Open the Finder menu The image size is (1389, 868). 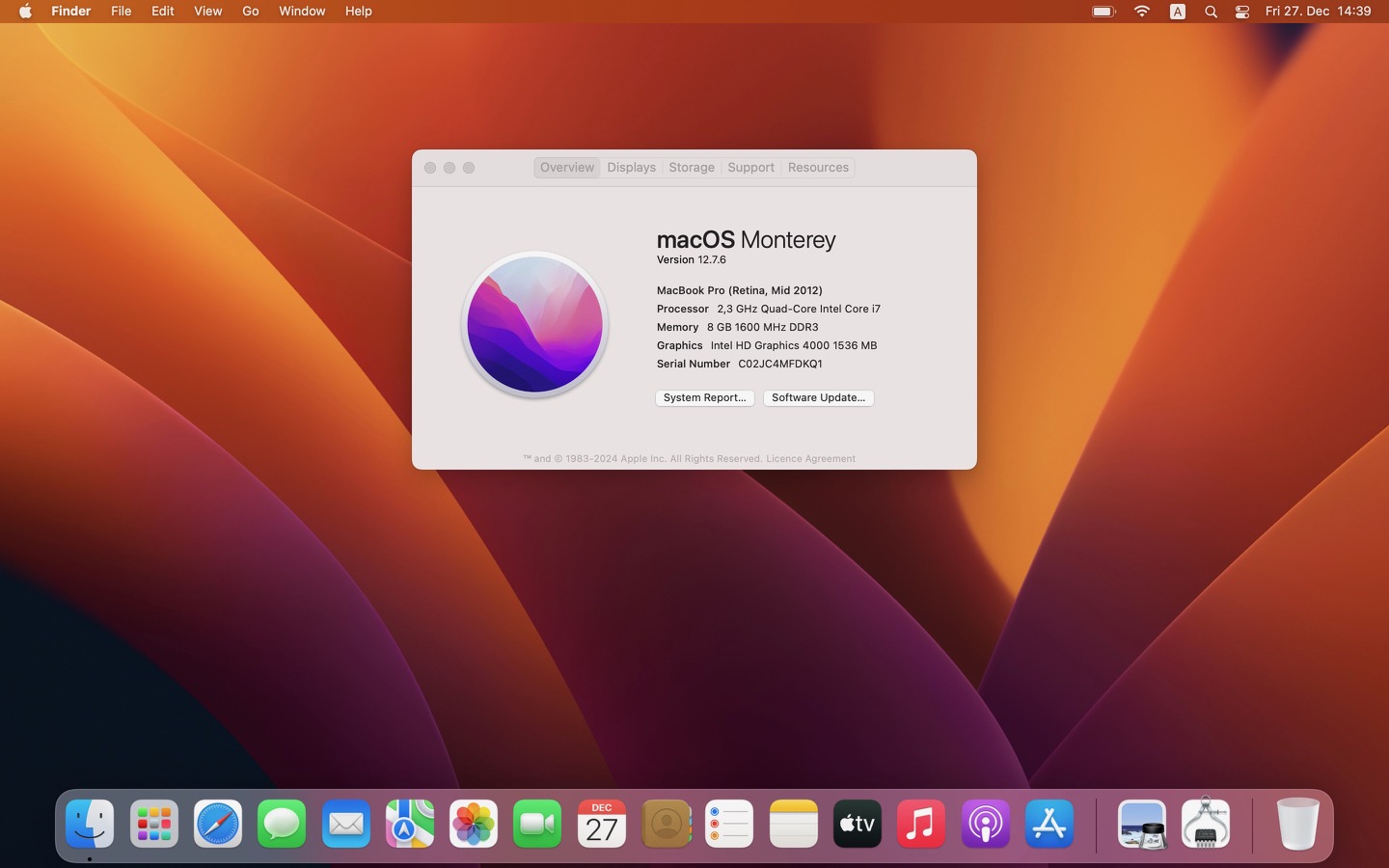pos(71,11)
